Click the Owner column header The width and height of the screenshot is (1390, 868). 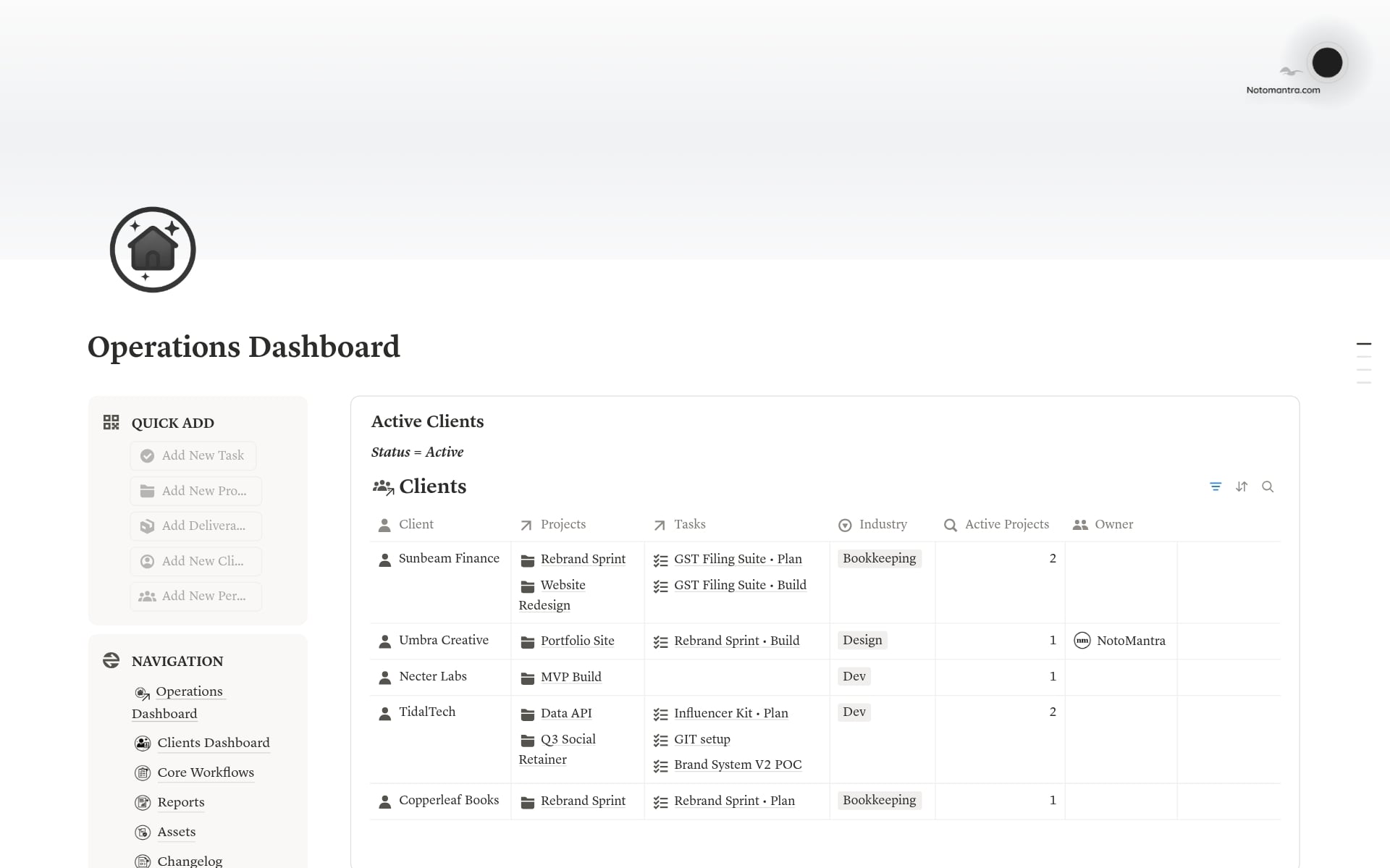[x=1113, y=524]
